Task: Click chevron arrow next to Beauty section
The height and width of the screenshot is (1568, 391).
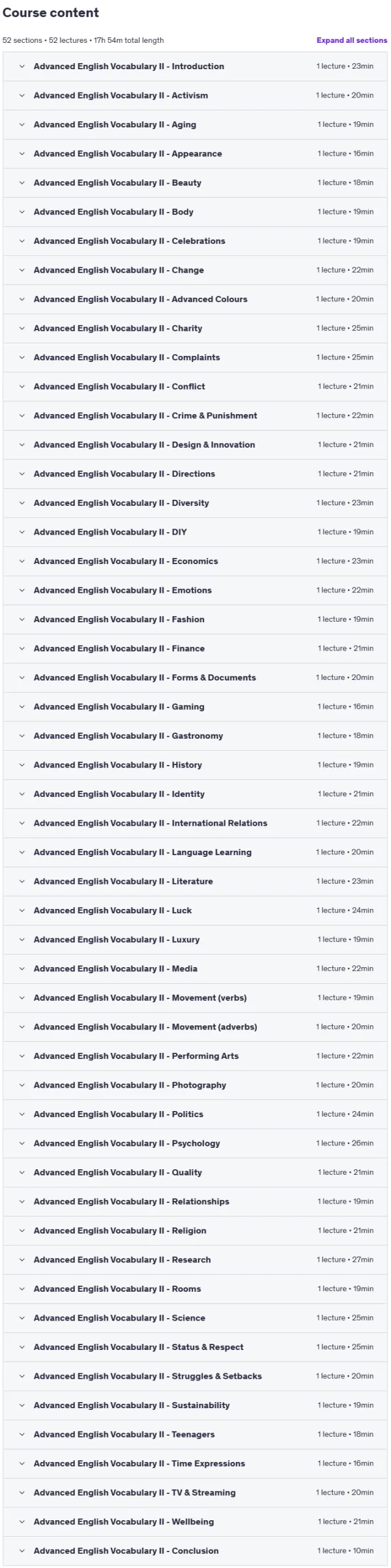Action: (22, 183)
